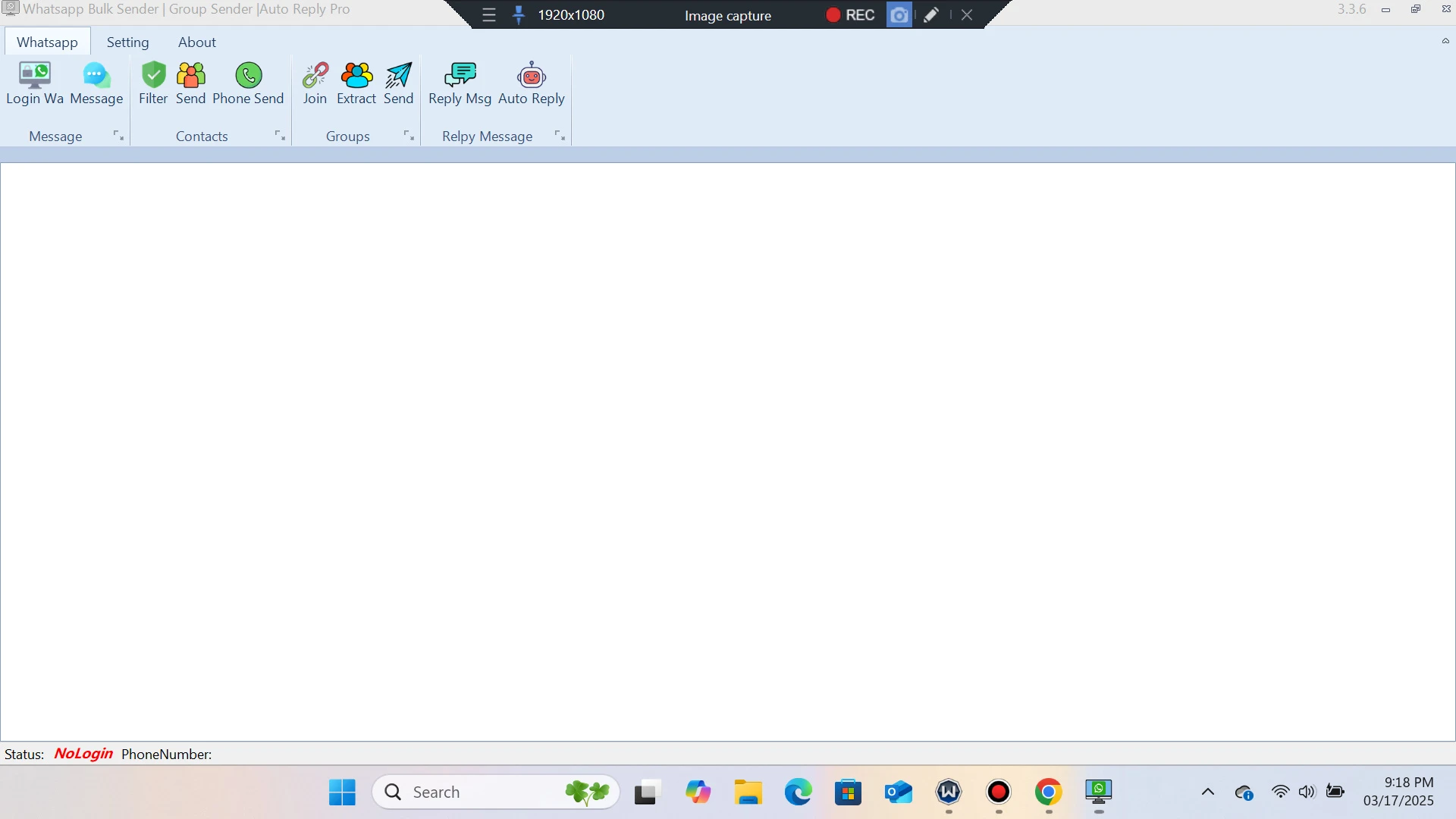This screenshot has width=1456, height=819.
Task: Open the red recorder taskbar icon
Action: (999, 792)
